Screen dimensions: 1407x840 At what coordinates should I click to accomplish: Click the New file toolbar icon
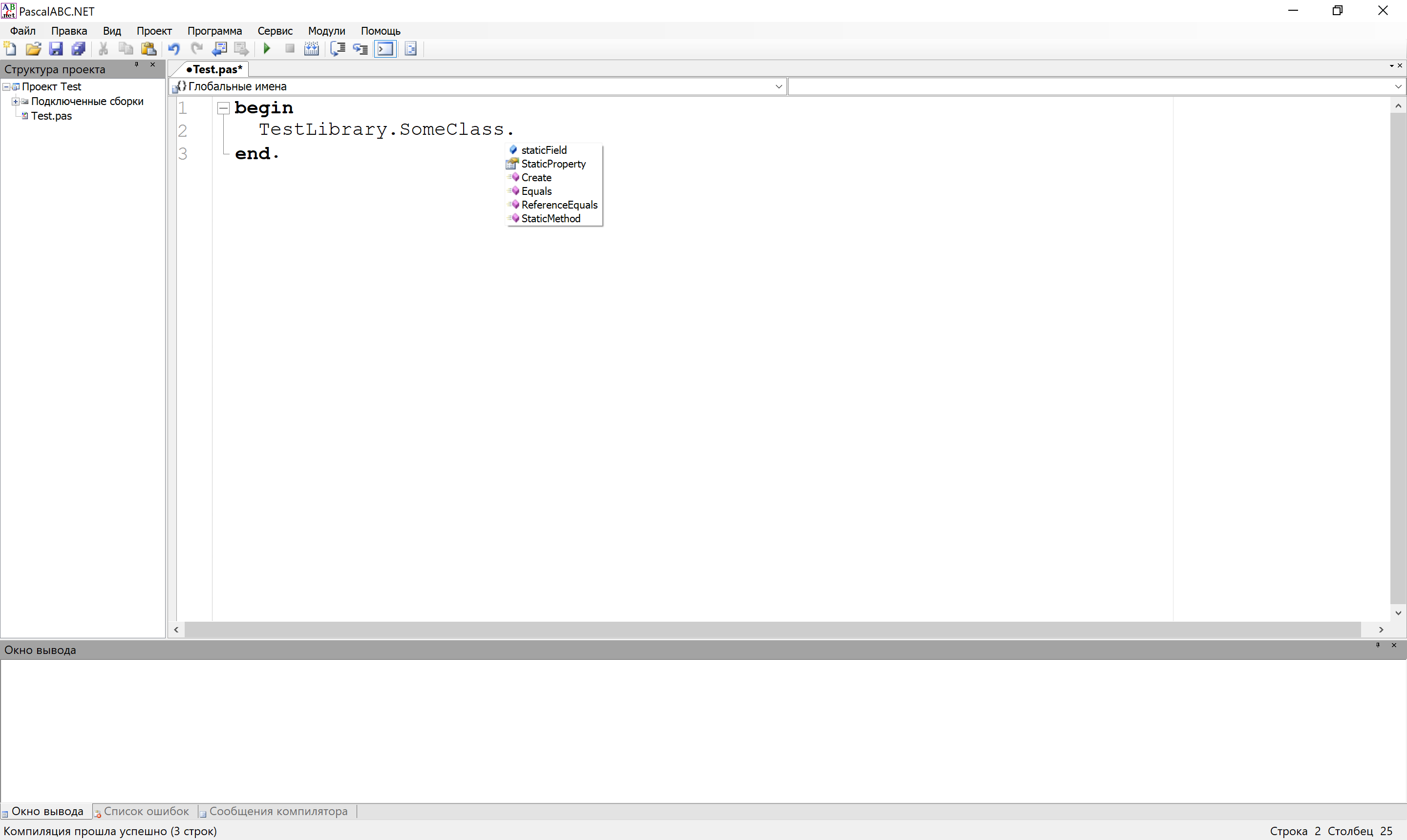click(10, 49)
